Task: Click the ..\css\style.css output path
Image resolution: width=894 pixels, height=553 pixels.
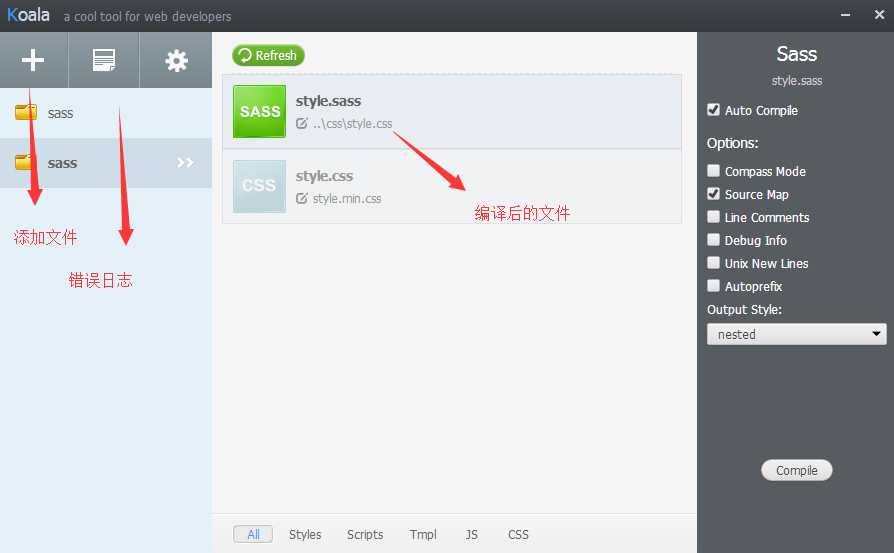Action: click(352, 123)
